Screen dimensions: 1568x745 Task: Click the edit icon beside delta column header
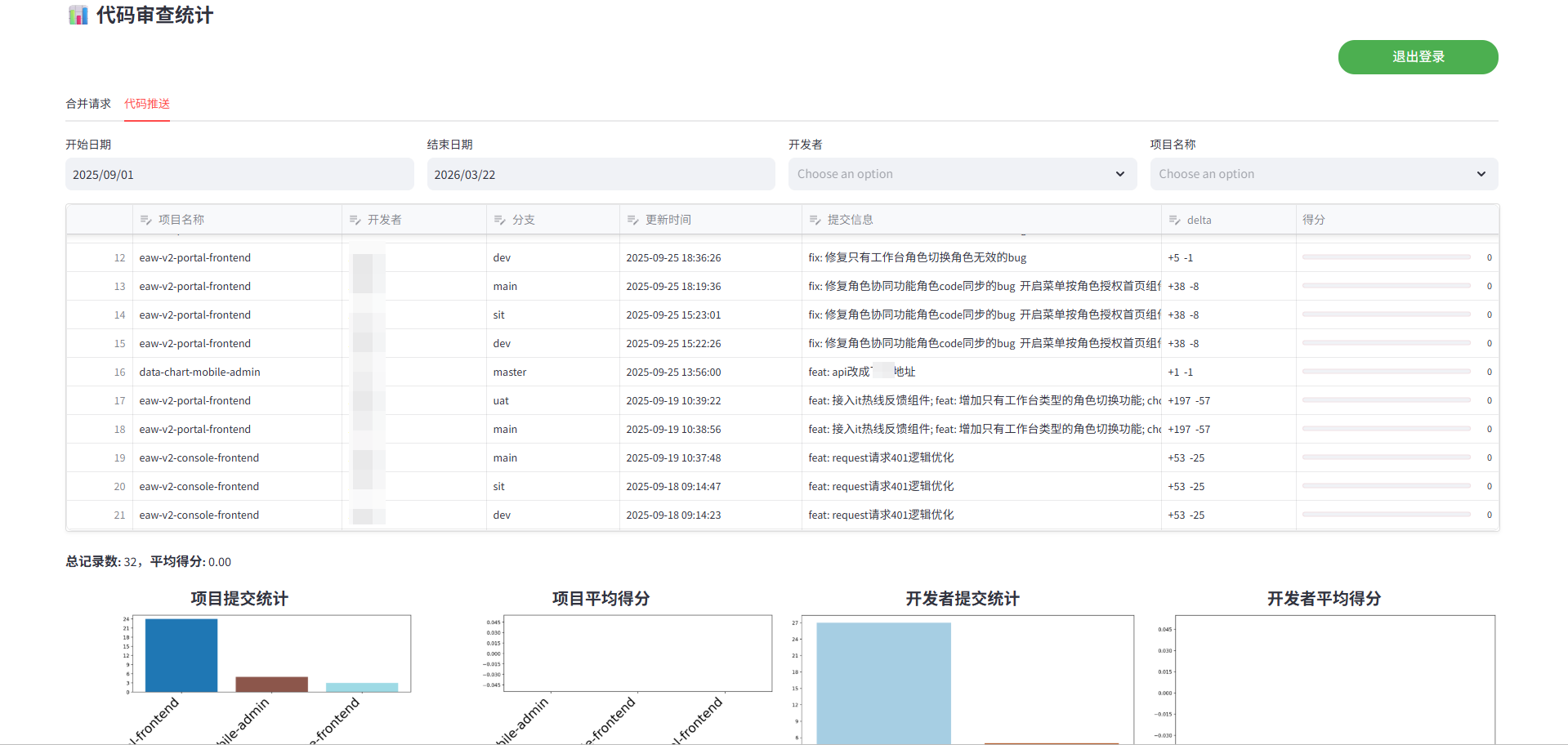(x=1175, y=220)
